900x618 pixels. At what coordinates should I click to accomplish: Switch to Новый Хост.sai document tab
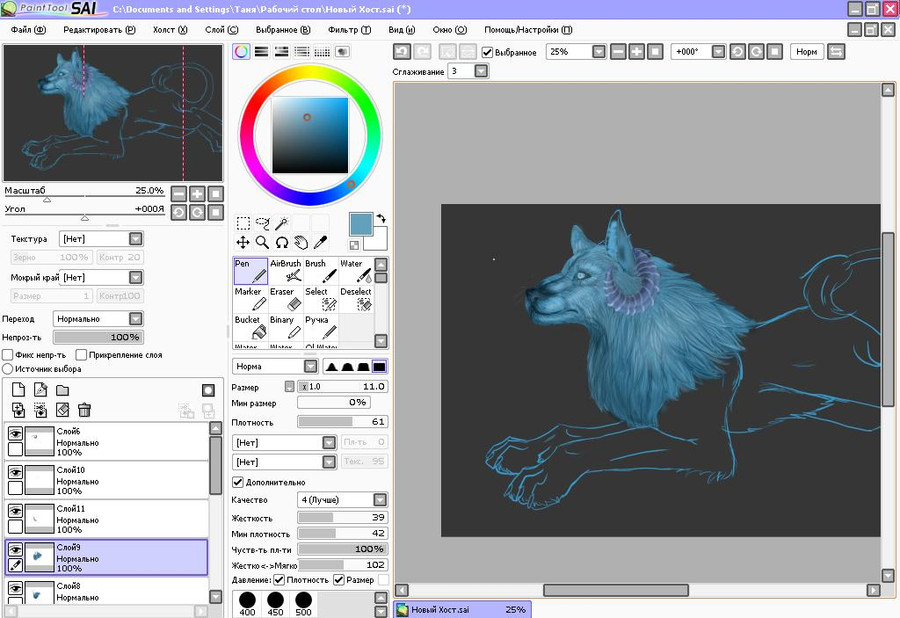tap(462, 609)
